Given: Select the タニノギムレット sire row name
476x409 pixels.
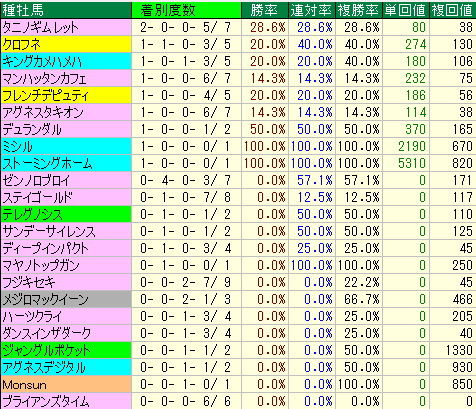Looking at the screenshot, I should point(66,27).
